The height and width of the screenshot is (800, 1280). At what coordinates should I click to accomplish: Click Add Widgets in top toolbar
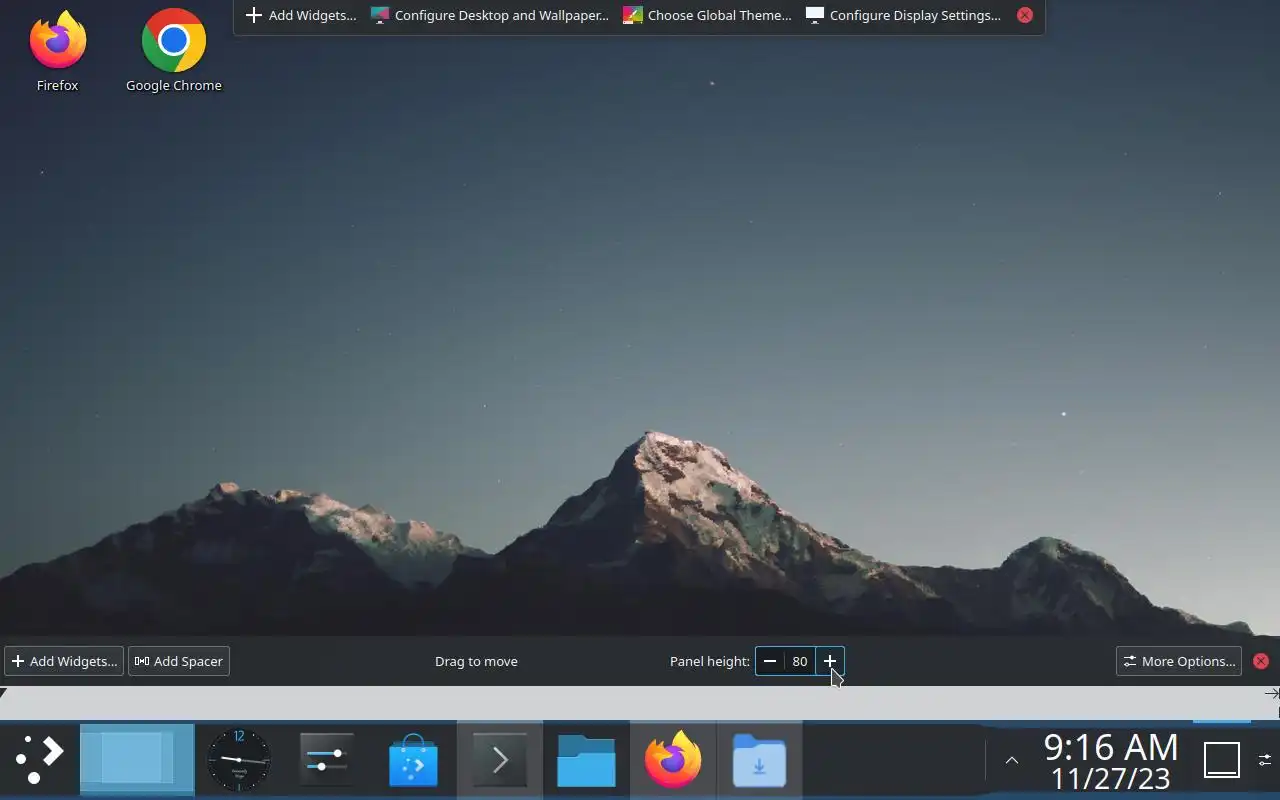pos(301,15)
